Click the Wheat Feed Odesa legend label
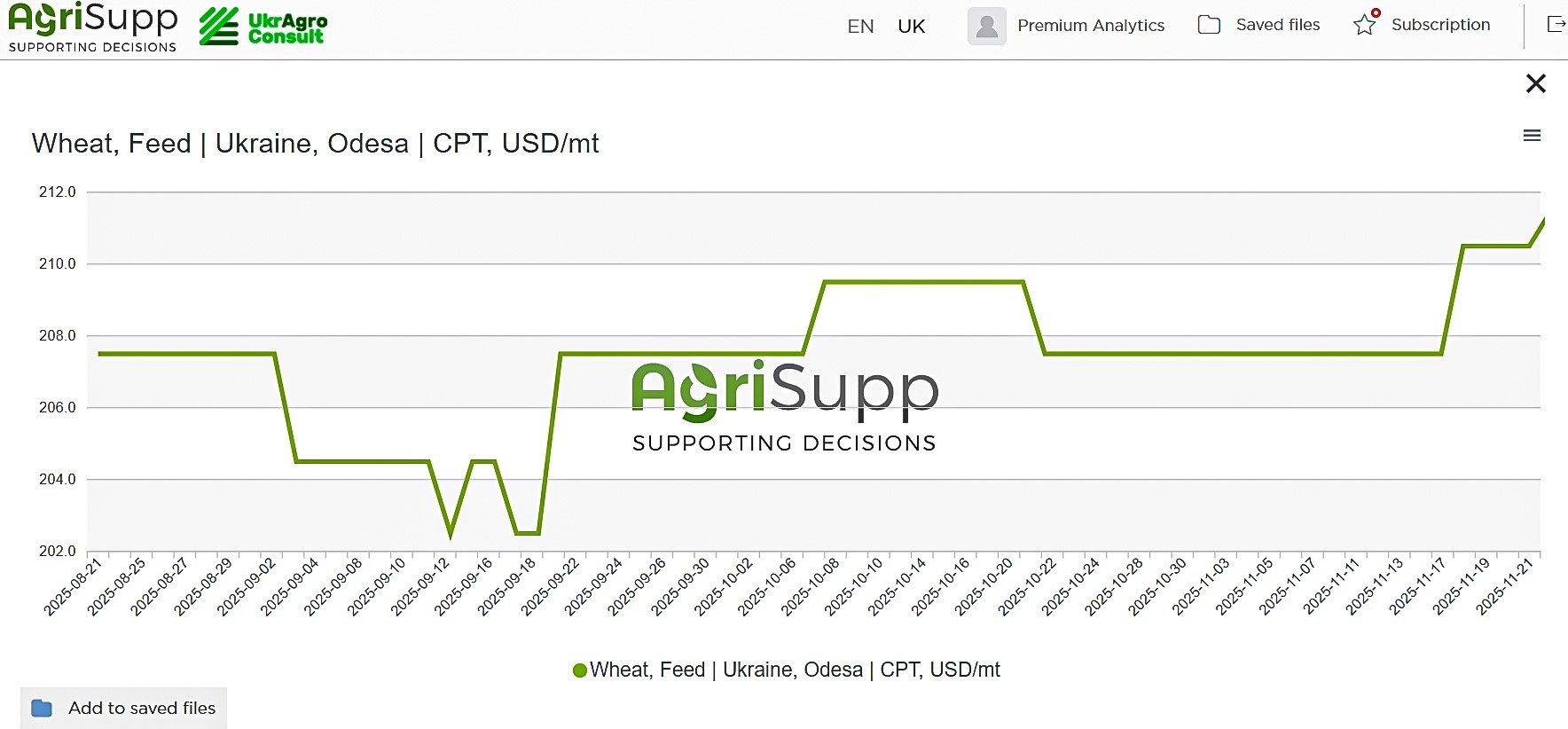The height and width of the screenshot is (729, 1568). [x=795, y=670]
